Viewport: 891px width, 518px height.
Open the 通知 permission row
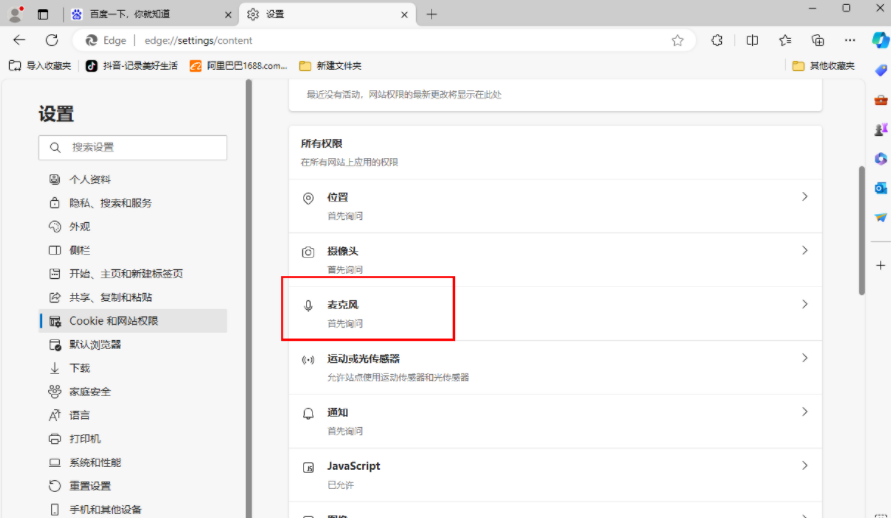coord(555,421)
